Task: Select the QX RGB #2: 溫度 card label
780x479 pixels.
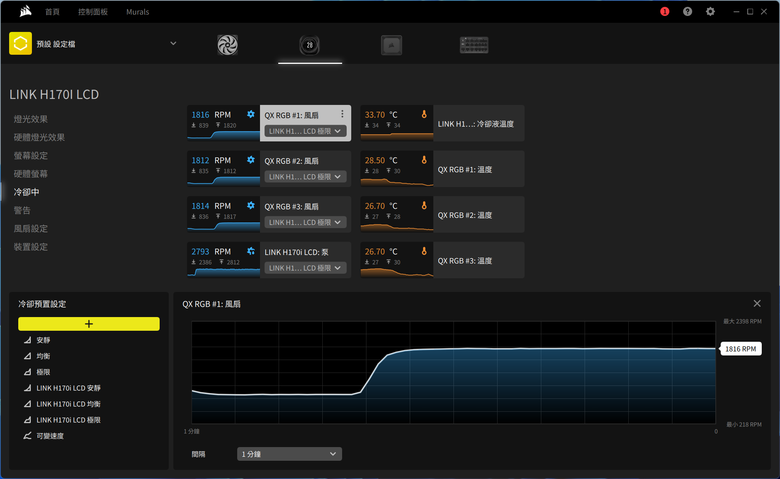Action: click(x=465, y=215)
